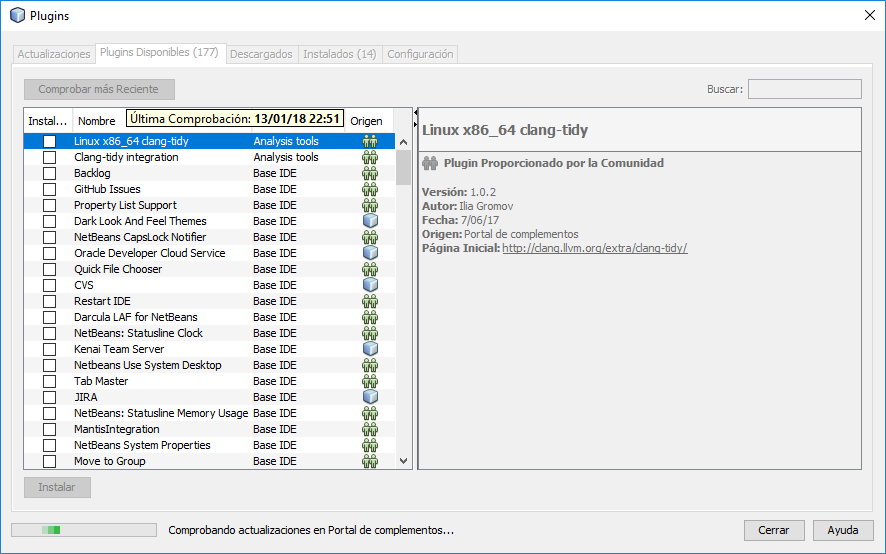Click community origin icon for Backlog plugin
The height and width of the screenshot is (554, 886).
point(370,173)
